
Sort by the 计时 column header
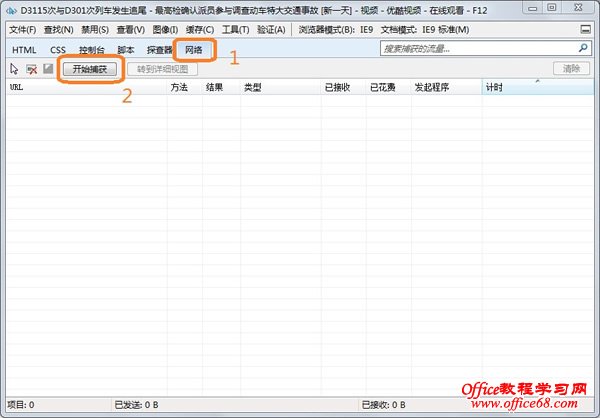pyautogui.click(x=538, y=87)
